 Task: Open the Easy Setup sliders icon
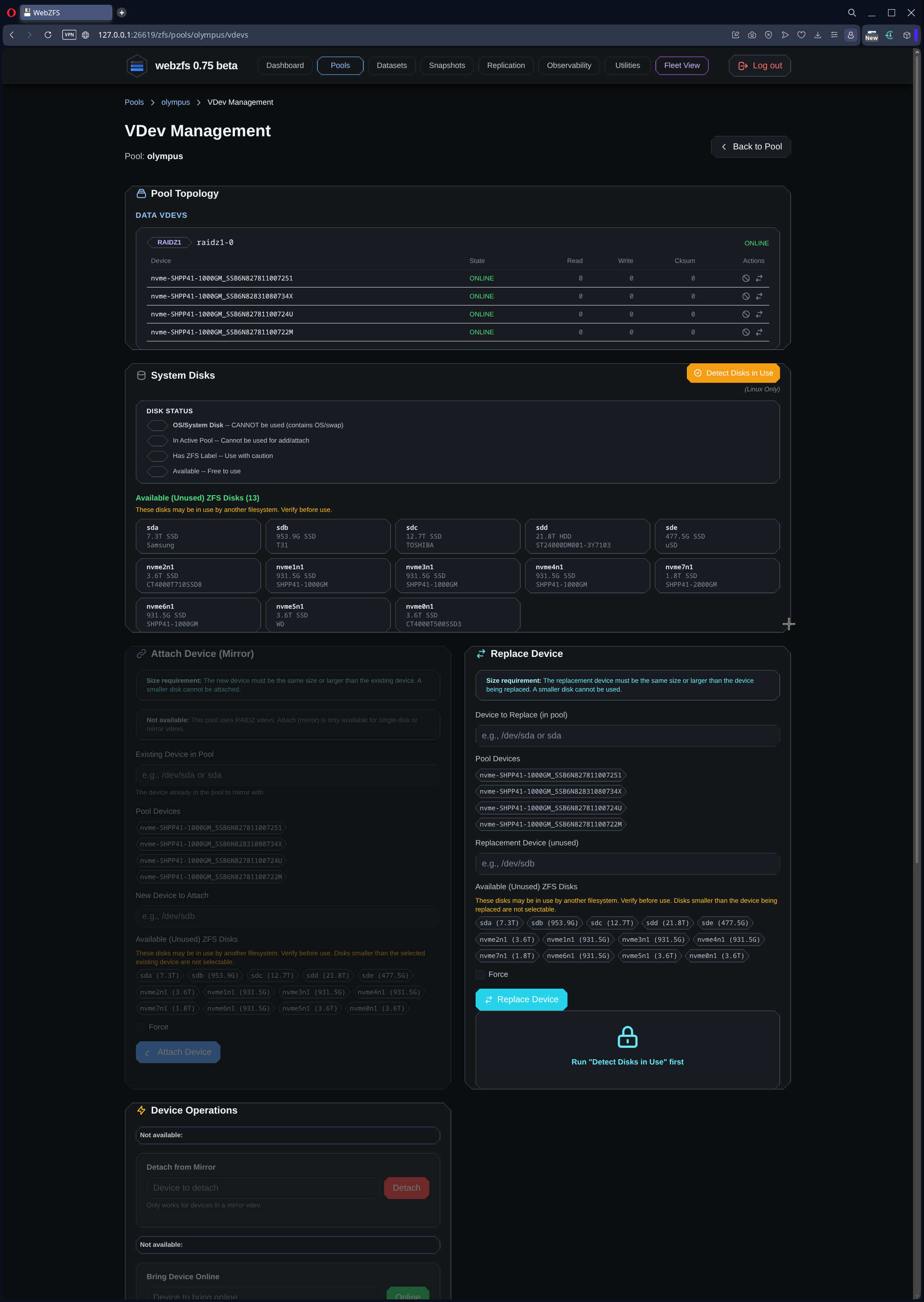tap(834, 35)
